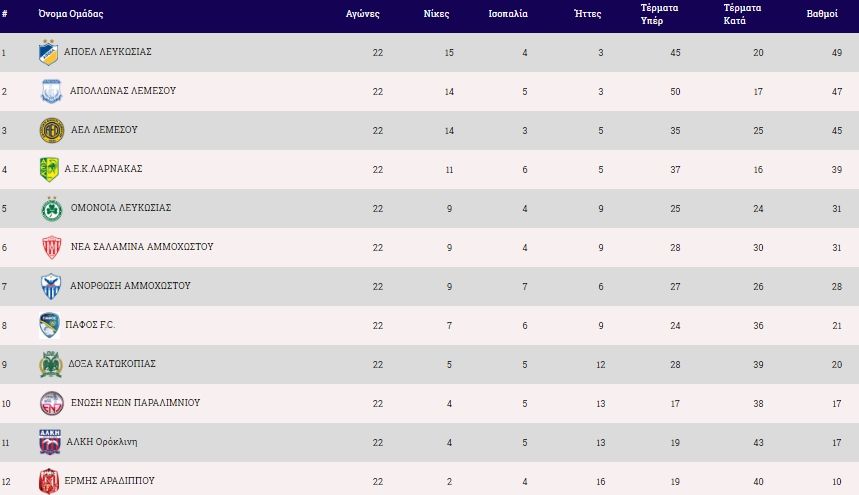Screen dimensions: 859x495
Task: Open the ΑΕΛ ΛΕΜΕΣΟΥ club badge
Action: 52,131
